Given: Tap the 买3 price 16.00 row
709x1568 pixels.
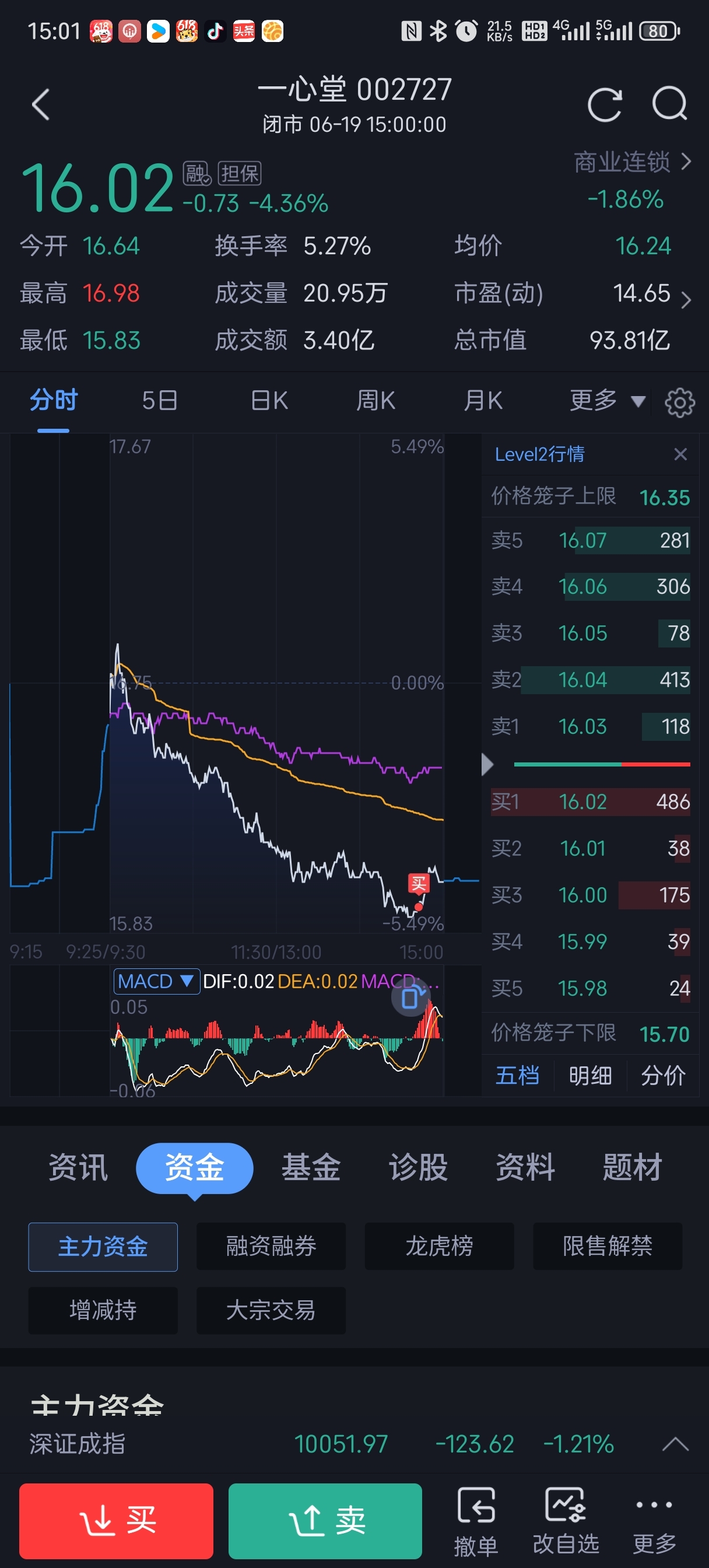Looking at the screenshot, I should click(590, 895).
